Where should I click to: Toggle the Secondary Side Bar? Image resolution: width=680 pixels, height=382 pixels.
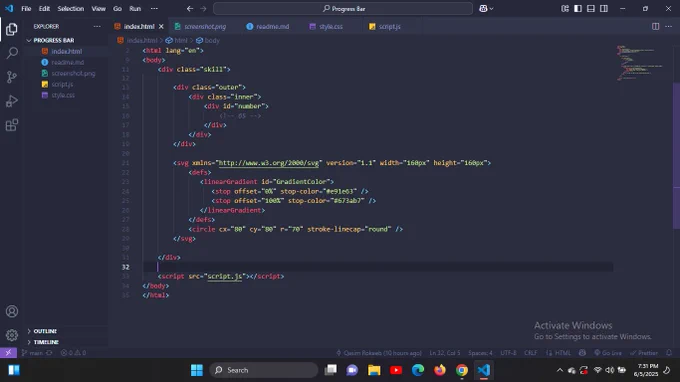click(604, 9)
